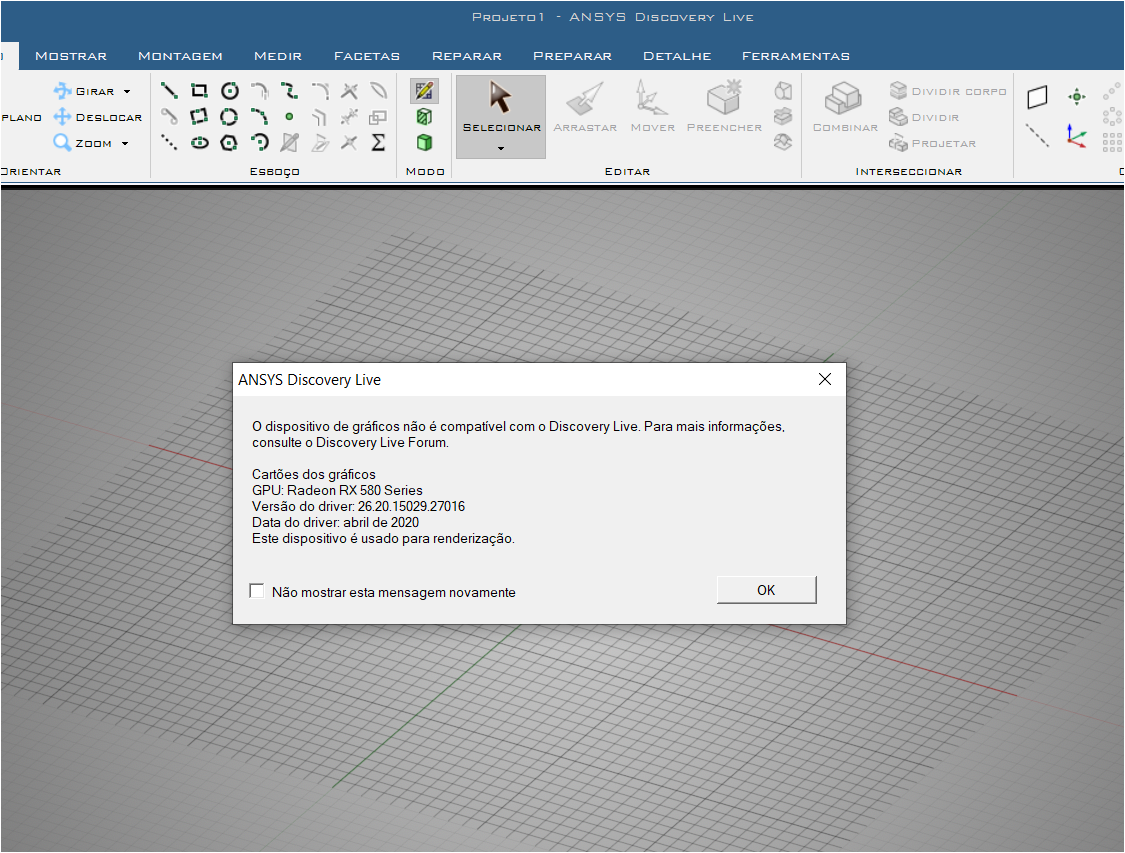This screenshot has width=1125, height=853.
Task: Insert a Plane with plane icon
Action: point(1037,97)
